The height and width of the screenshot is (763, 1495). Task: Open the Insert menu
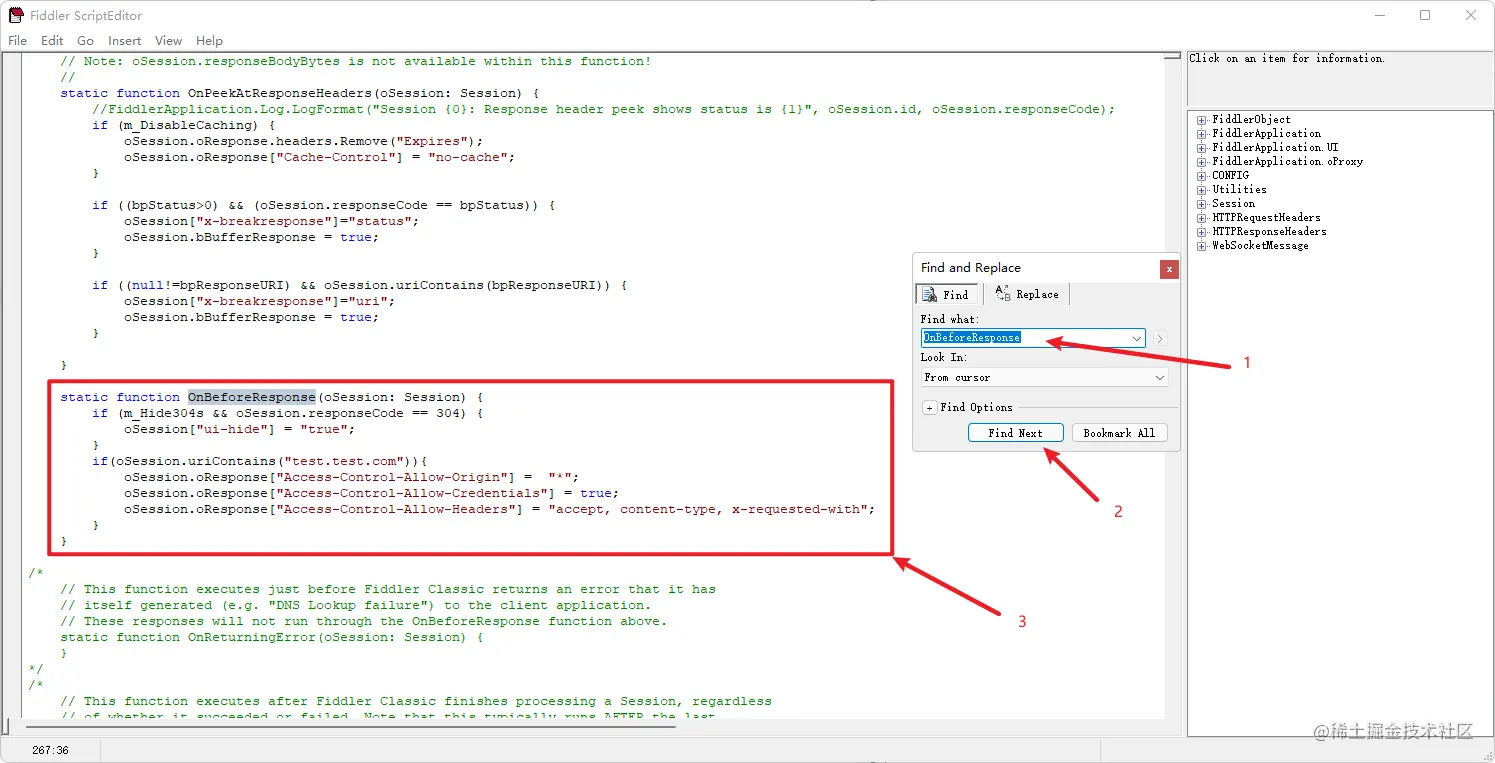125,41
